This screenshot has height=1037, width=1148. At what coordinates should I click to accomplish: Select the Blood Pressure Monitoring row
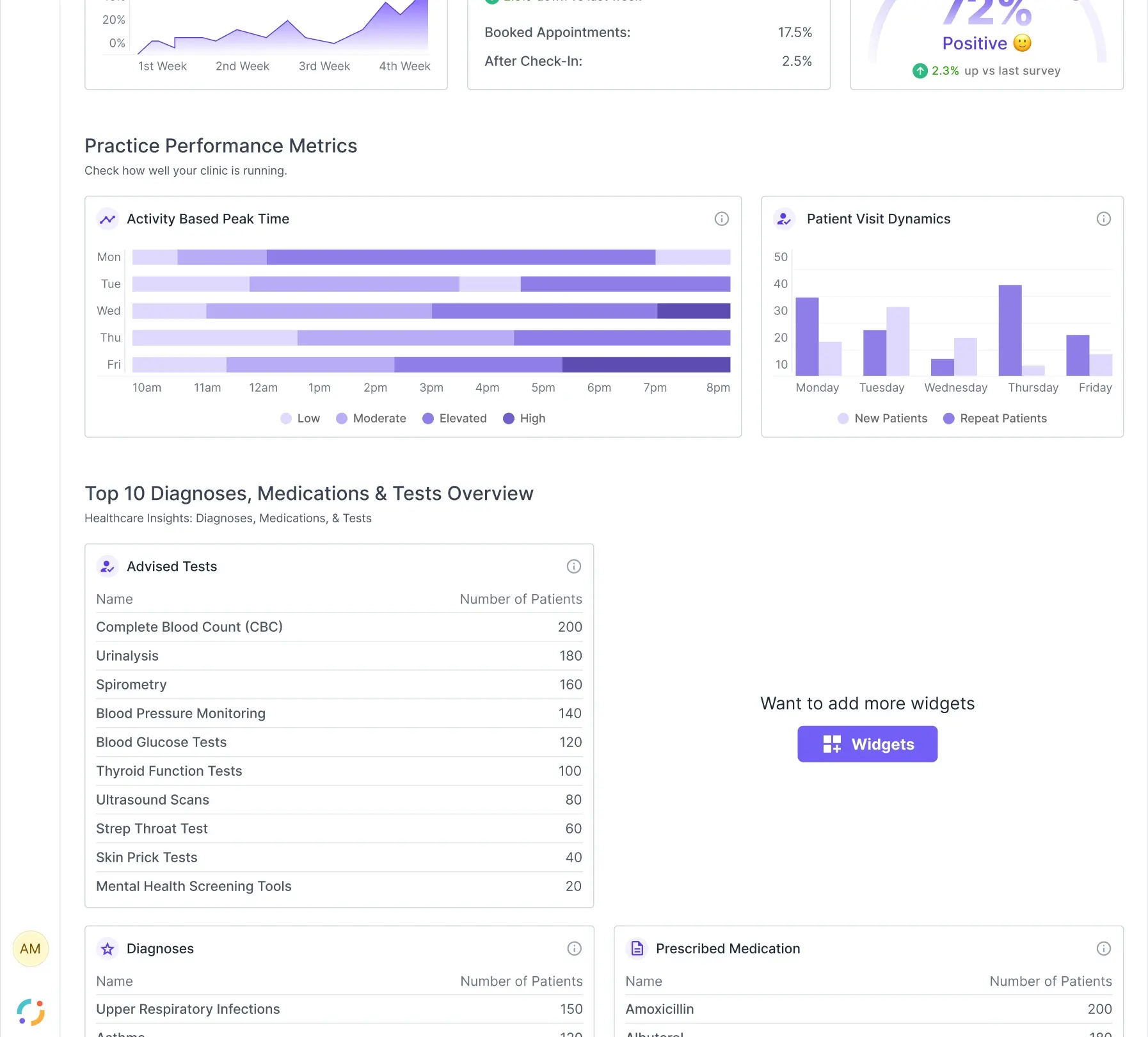339,714
